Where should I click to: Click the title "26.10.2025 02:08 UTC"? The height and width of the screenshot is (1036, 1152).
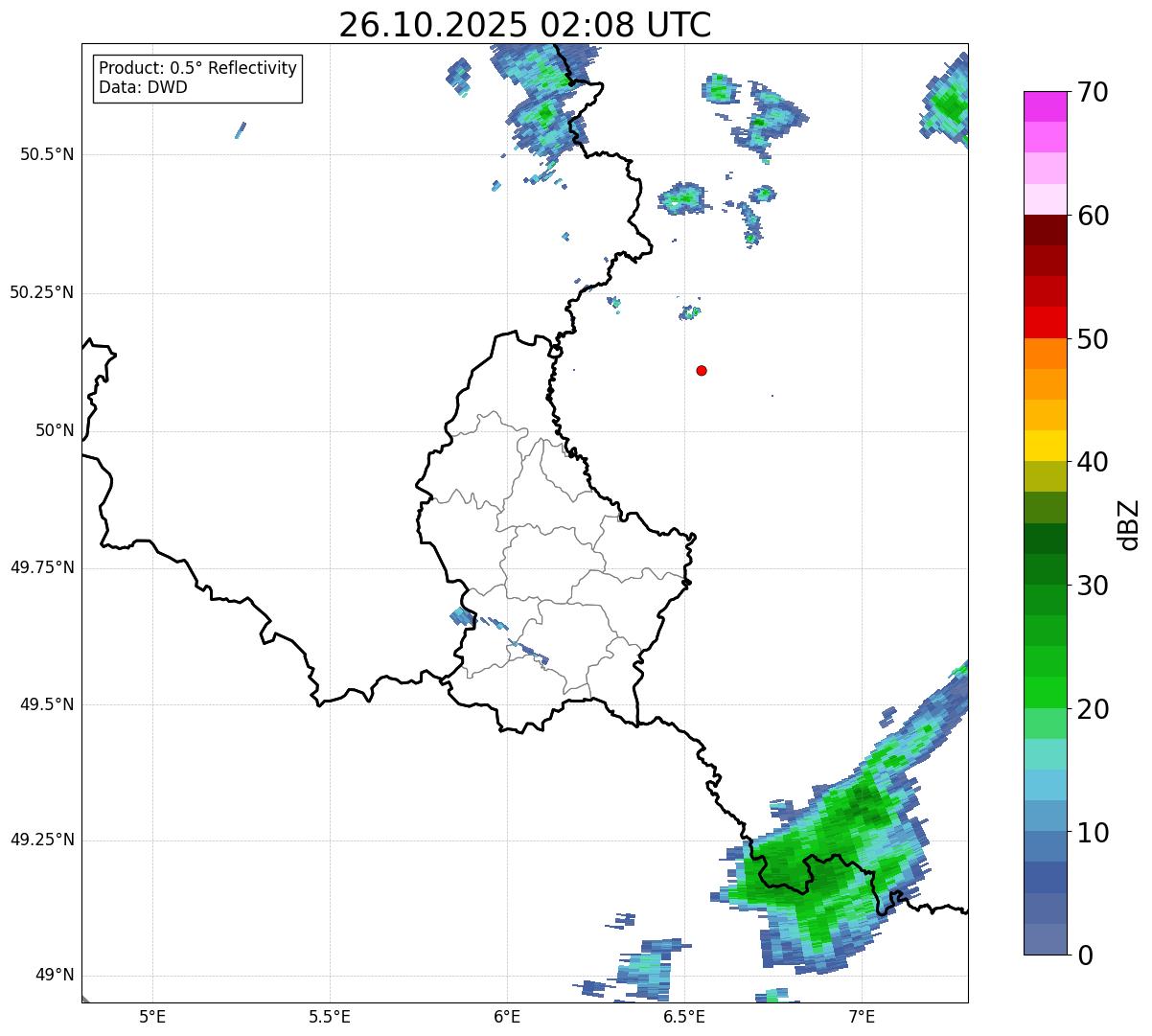coord(525,25)
